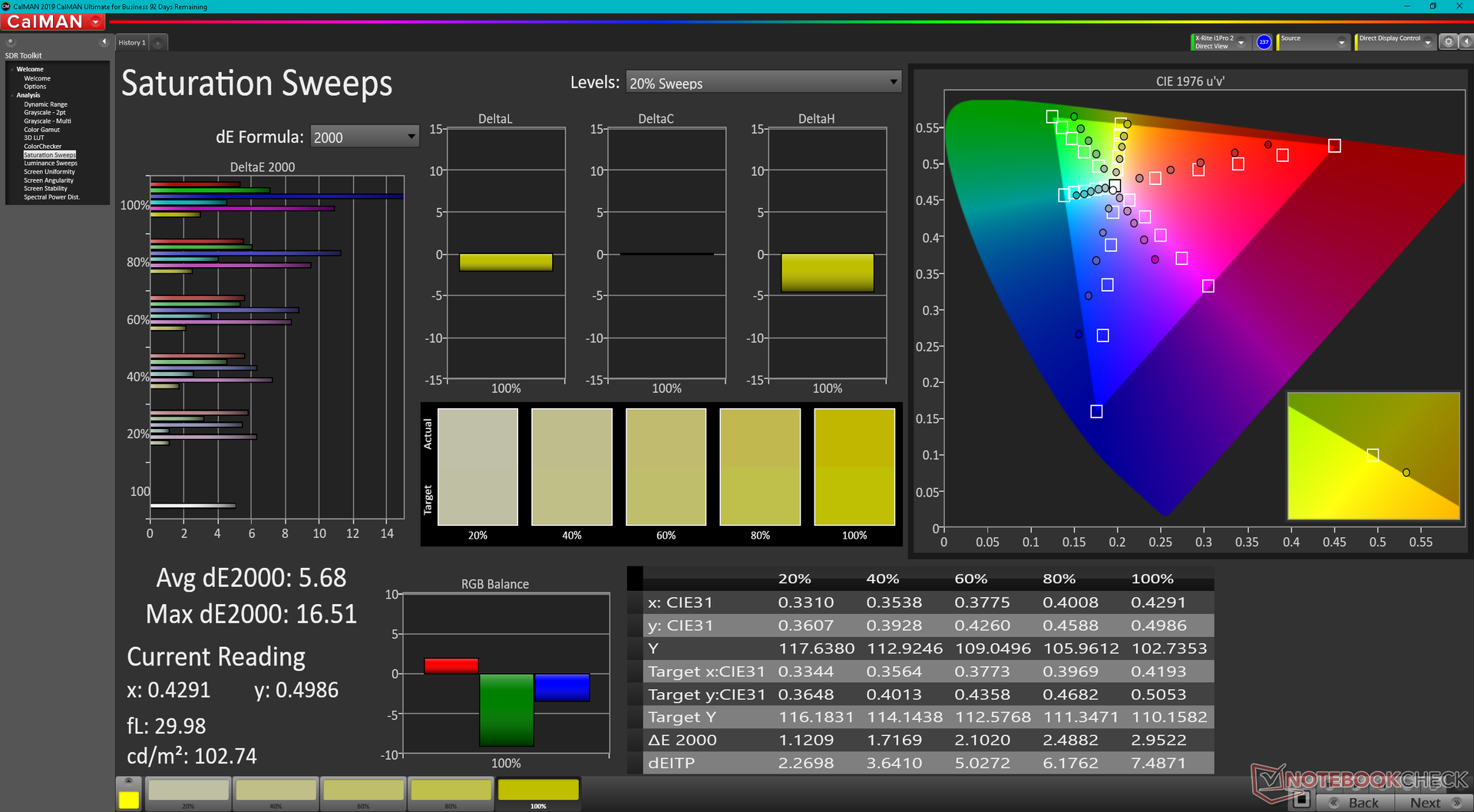Open the Levels 20% Sweeps dropdown
The width and height of the screenshot is (1474, 812).
click(x=763, y=83)
